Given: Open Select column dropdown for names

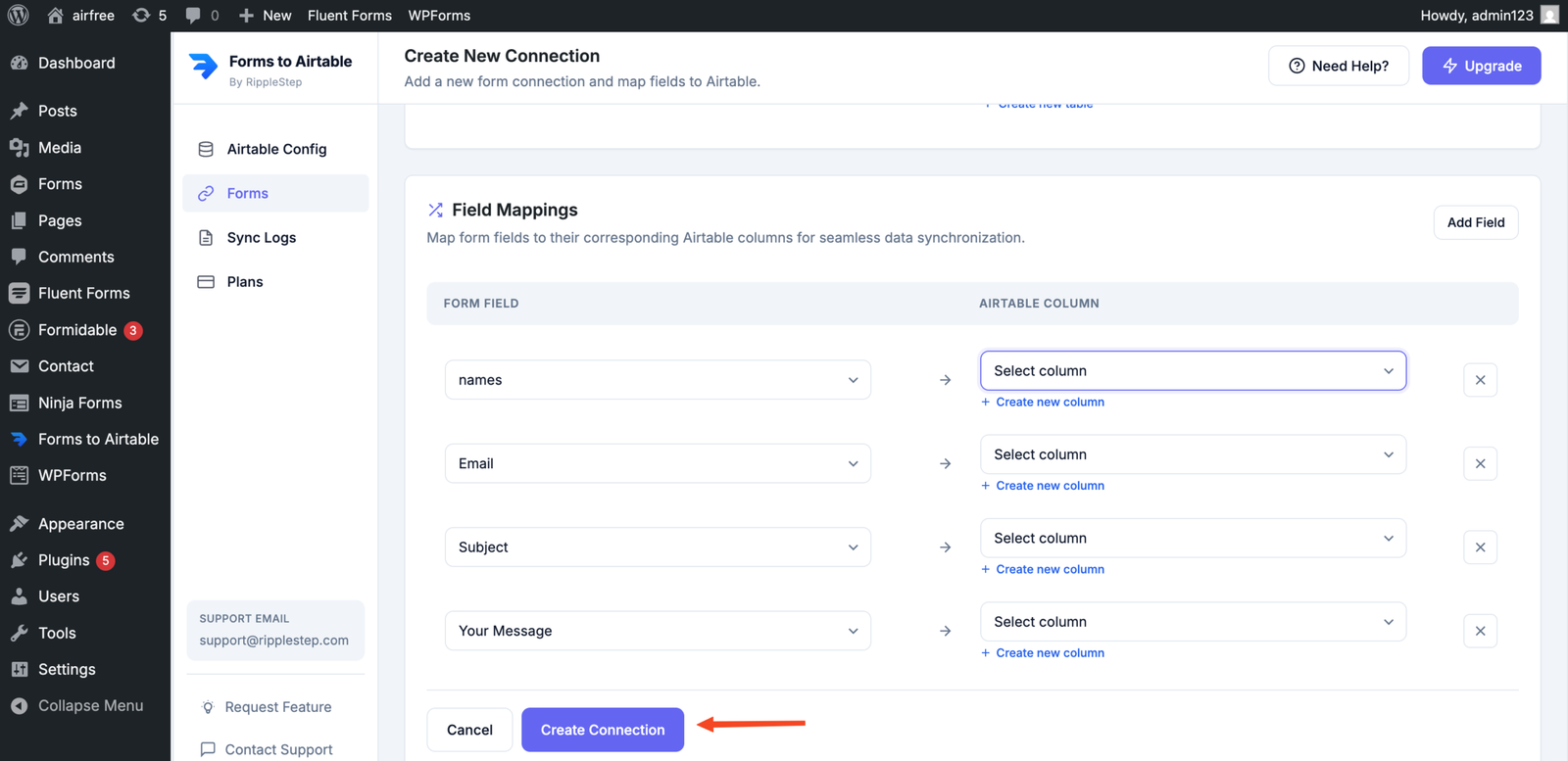Looking at the screenshot, I should (1194, 370).
